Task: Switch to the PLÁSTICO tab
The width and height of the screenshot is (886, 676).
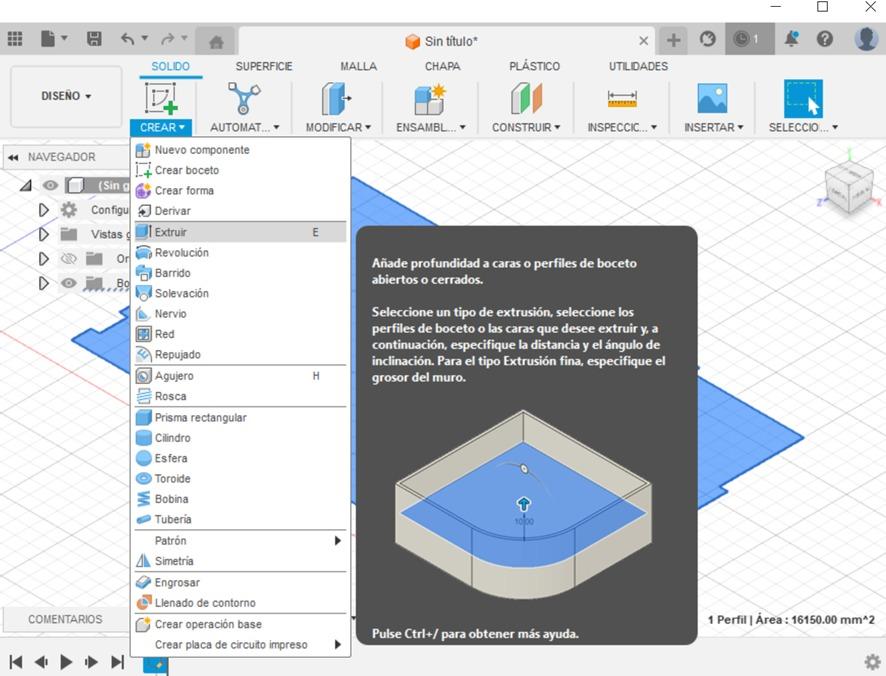Action: 534,67
